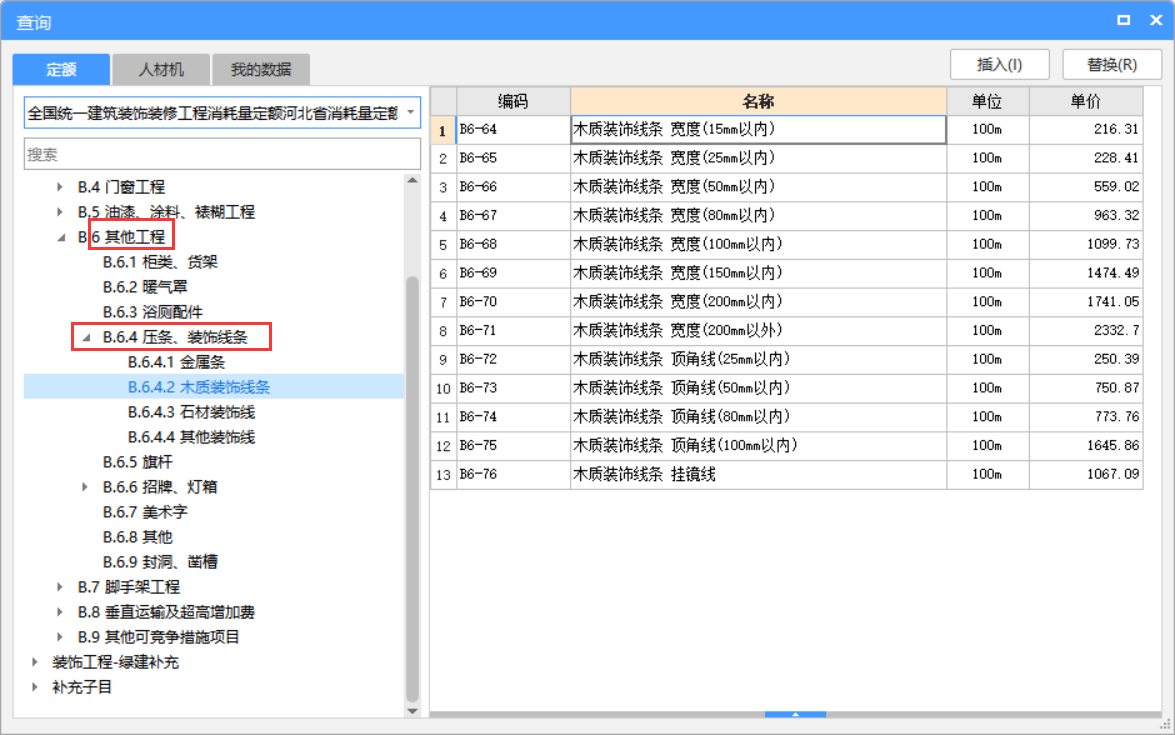This screenshot has width=1175, height=735.
Task: Select B.6.9 封洞、凿槽 in tree
Action: 160,562
